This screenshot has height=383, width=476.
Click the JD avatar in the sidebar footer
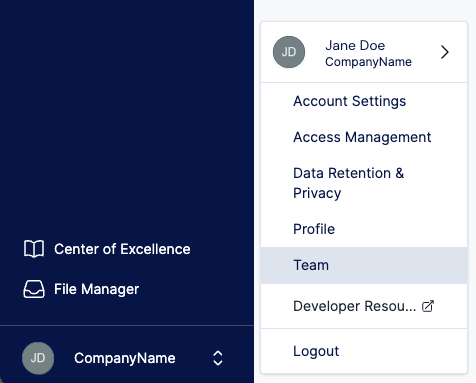pos(38,358)
